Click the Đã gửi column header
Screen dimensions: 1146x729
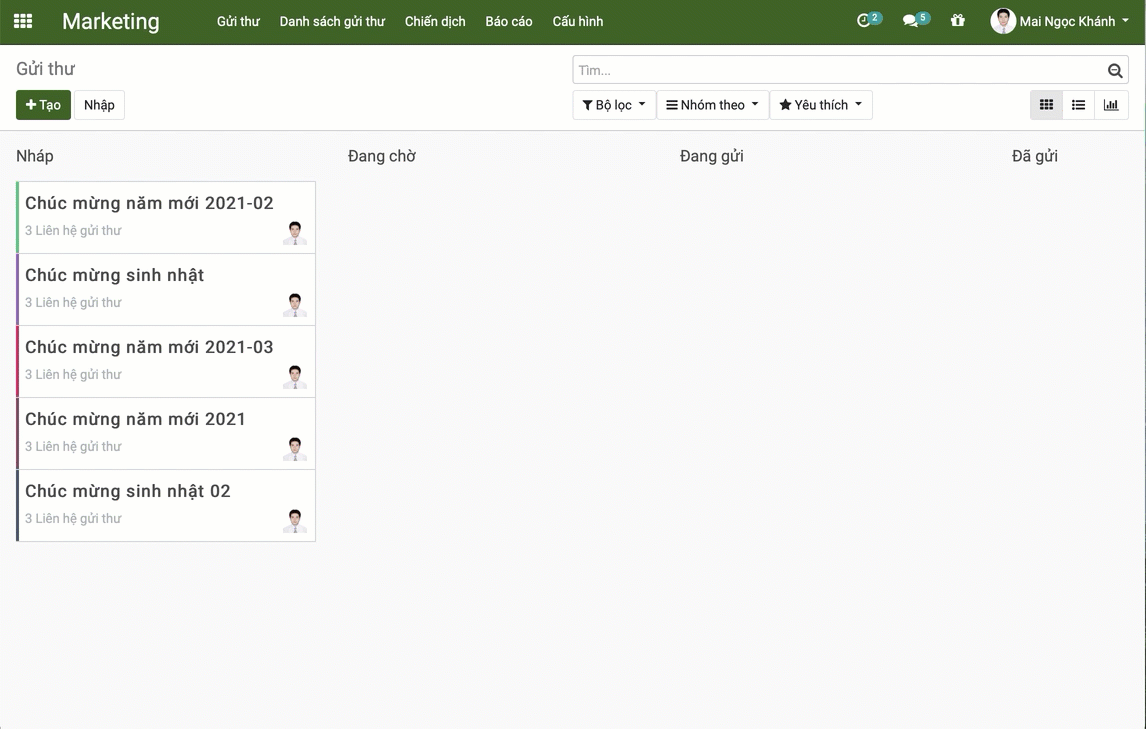click(1034, 156)
